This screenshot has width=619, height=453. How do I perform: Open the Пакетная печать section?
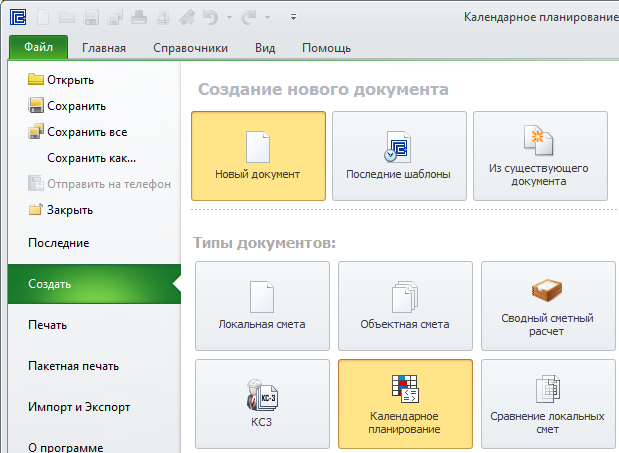pyautogui.click(x=94, y=366)
